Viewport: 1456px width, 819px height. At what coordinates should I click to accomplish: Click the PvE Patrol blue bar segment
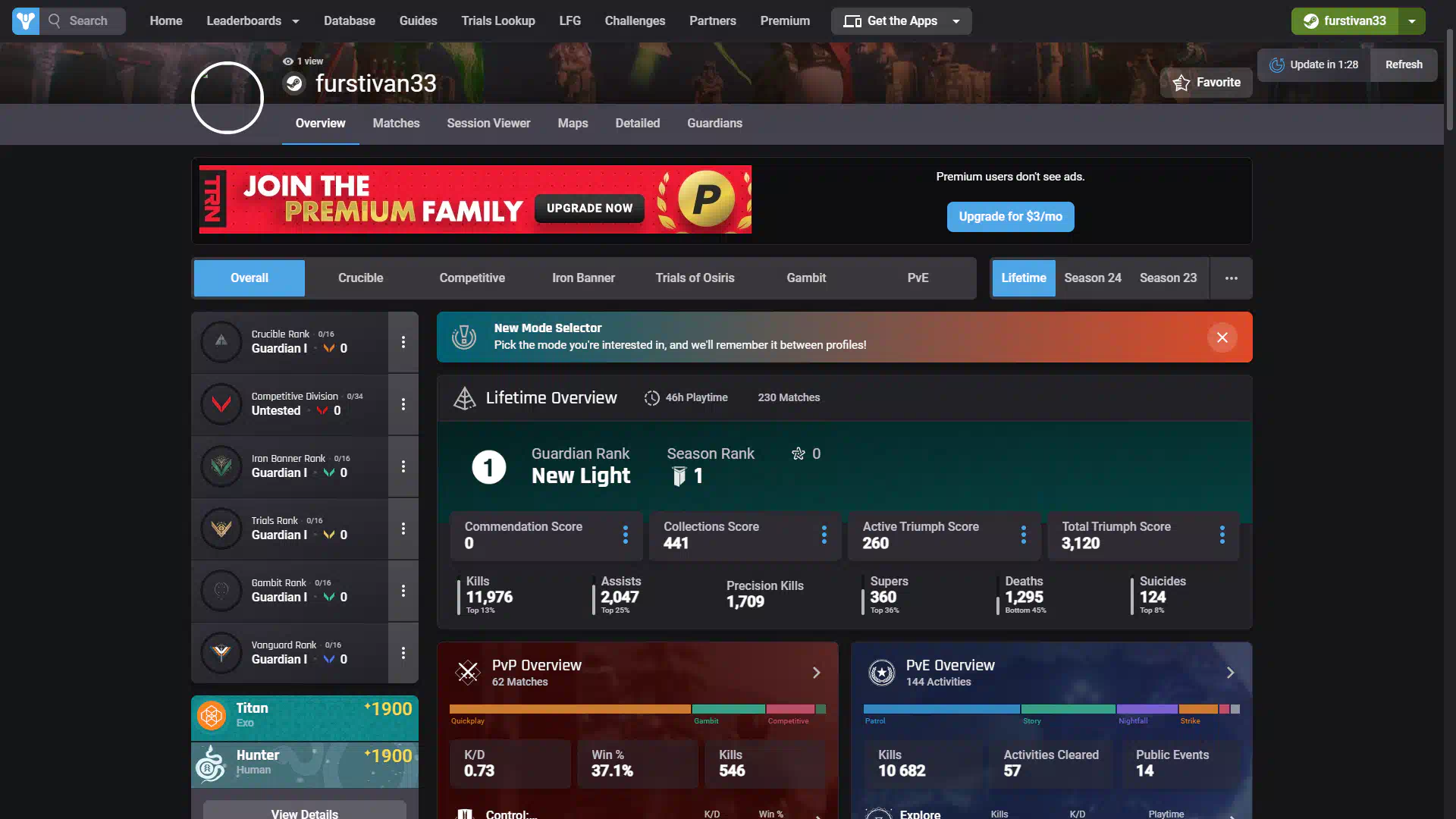(942, 709)
